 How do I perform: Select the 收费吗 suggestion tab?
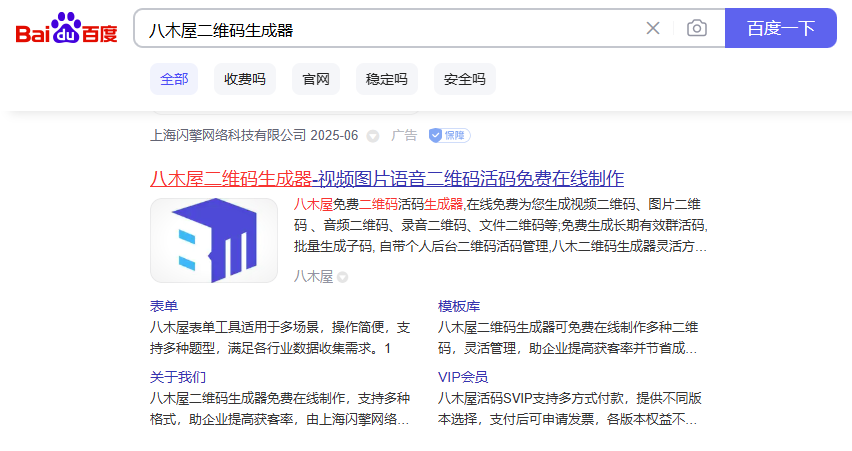tap(245, 79)
